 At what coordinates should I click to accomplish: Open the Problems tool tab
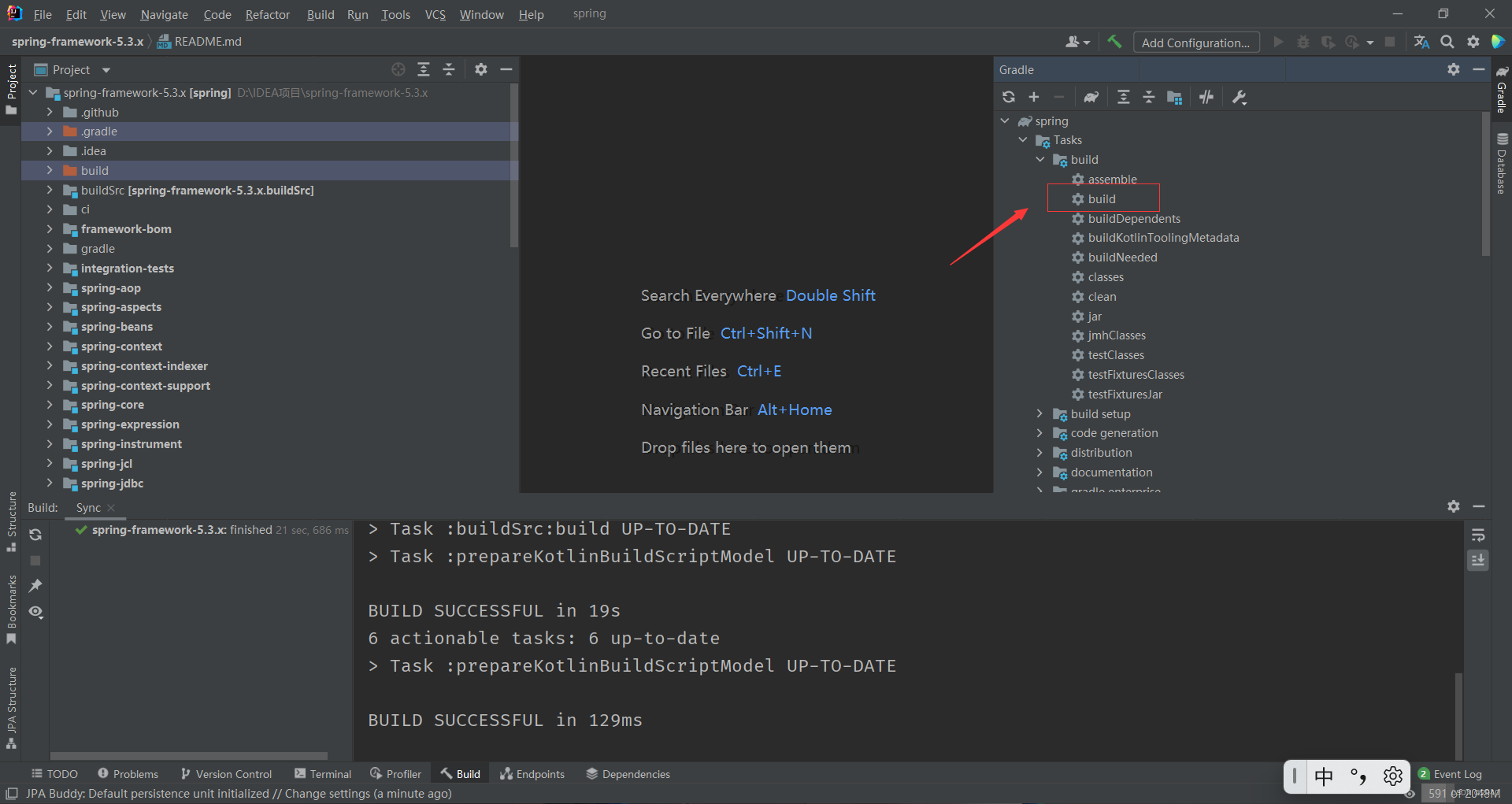128,774
